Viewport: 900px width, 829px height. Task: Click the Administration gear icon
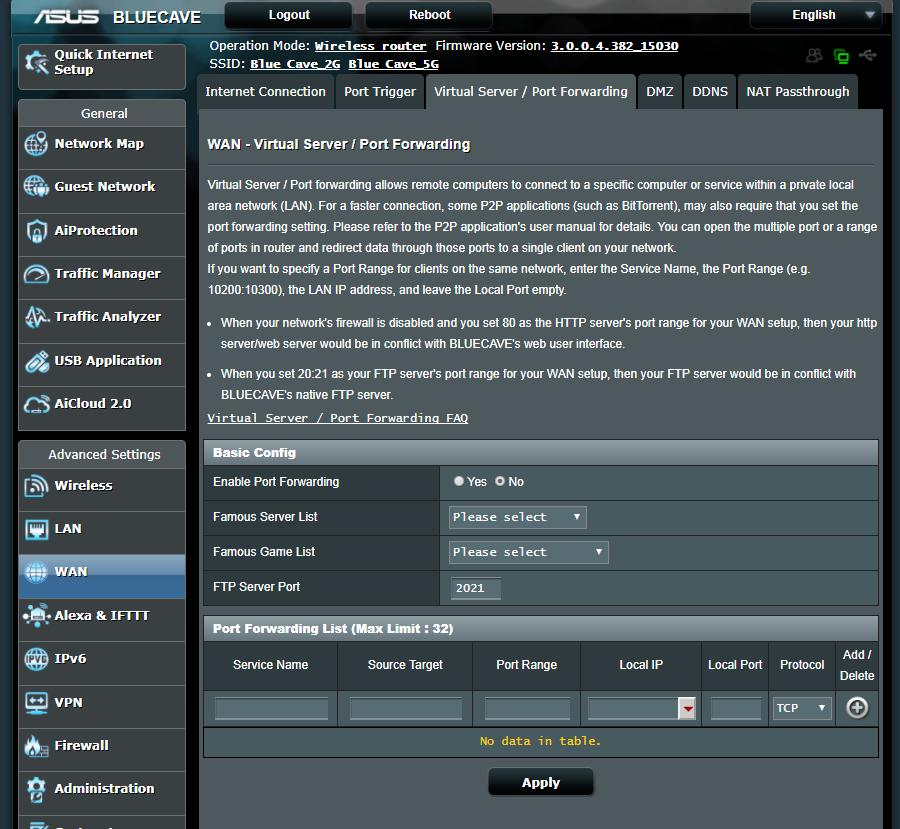(36, 789)
